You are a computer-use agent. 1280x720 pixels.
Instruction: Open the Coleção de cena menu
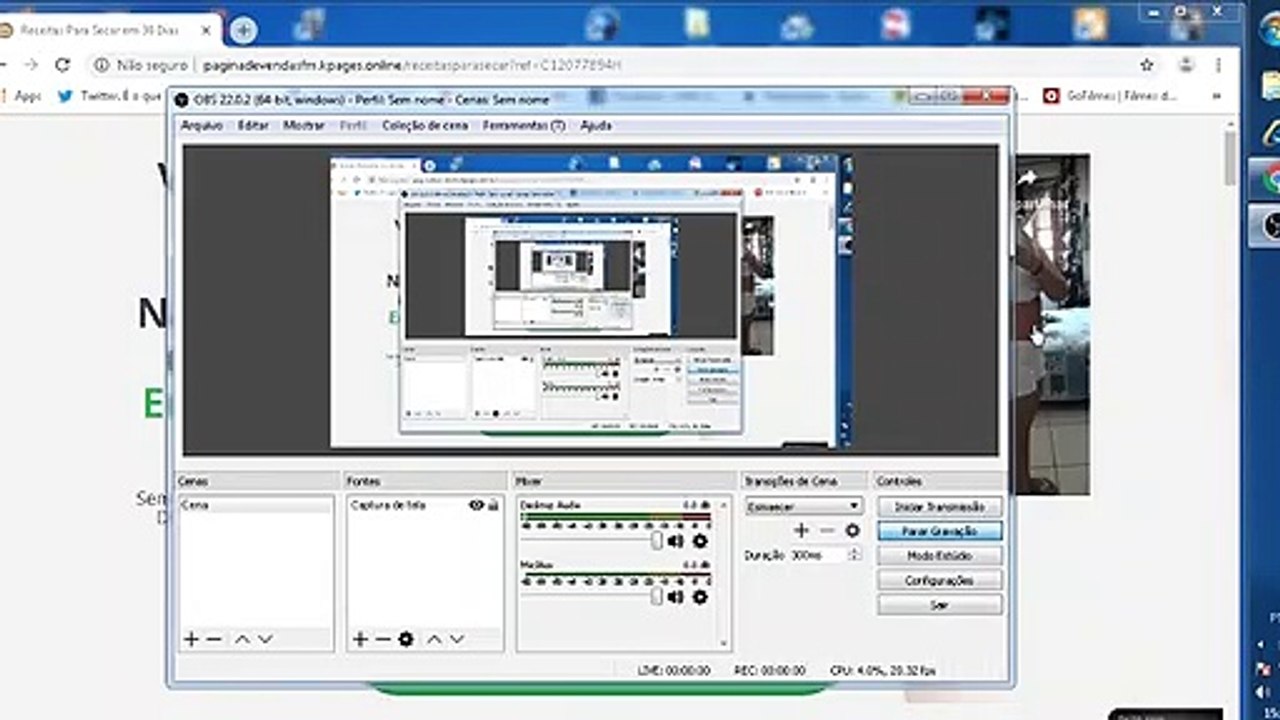pos(425,126)
